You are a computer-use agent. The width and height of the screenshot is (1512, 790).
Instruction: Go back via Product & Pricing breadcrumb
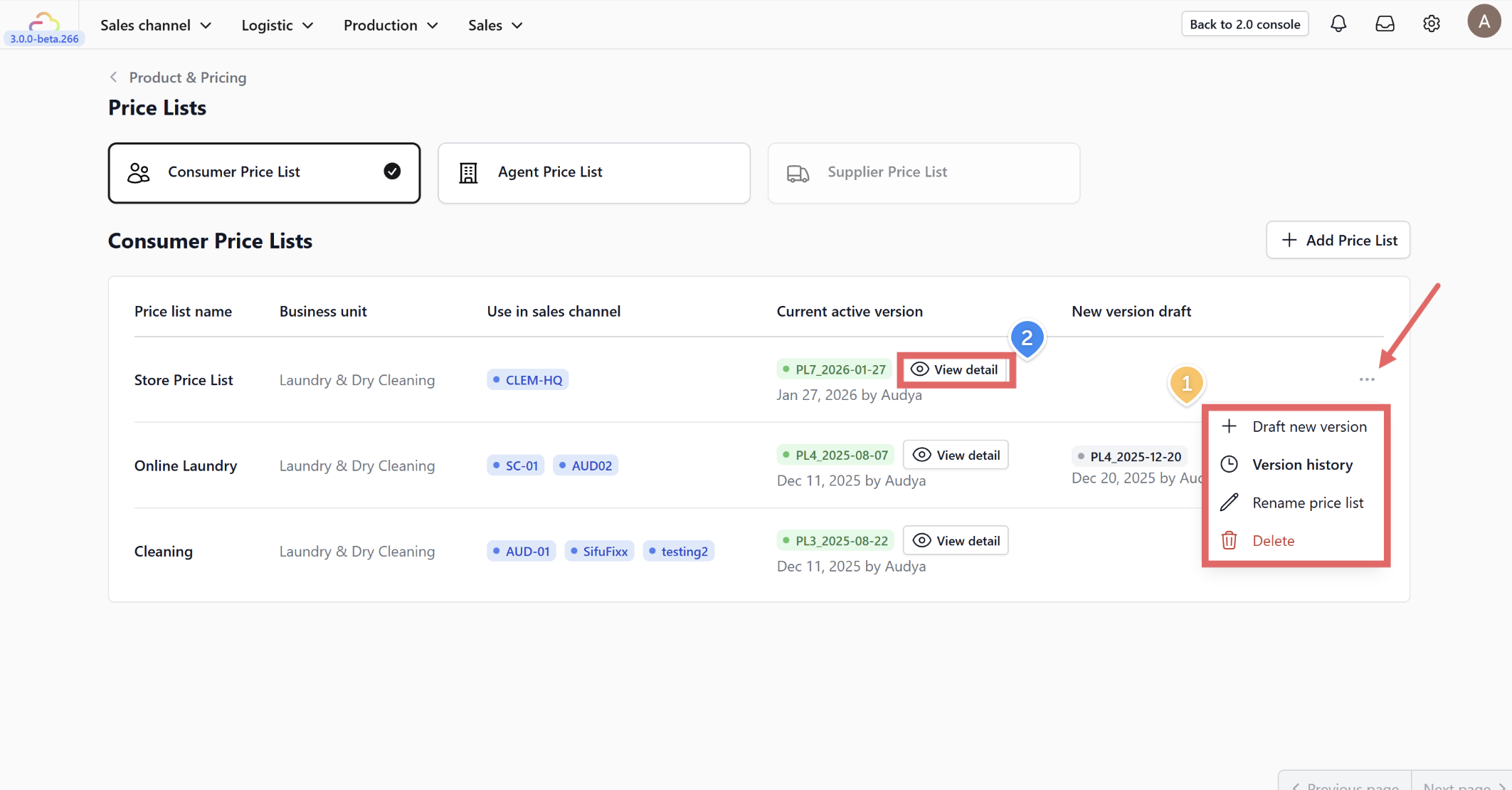point(187,78)
